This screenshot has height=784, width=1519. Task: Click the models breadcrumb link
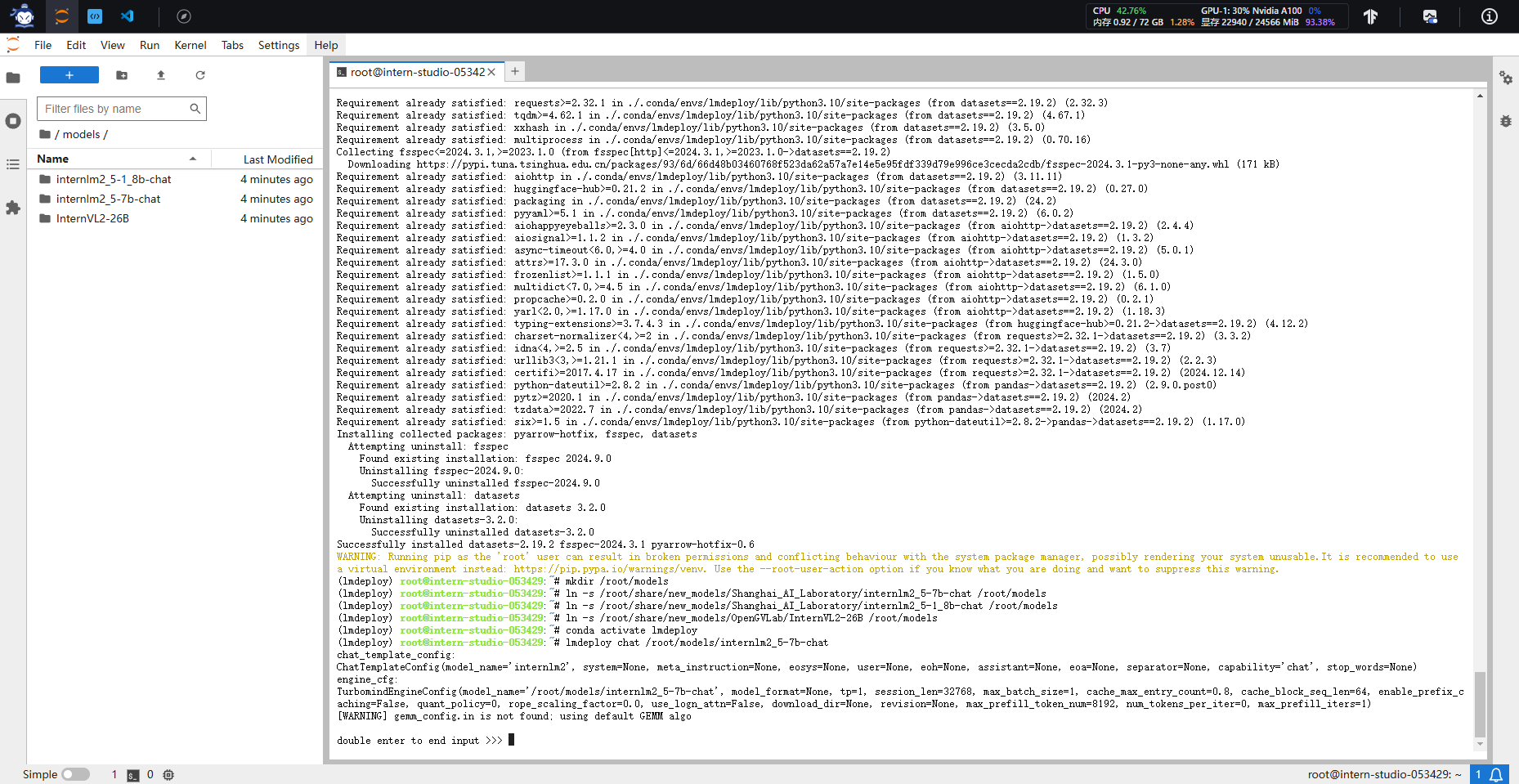point(81,134)
